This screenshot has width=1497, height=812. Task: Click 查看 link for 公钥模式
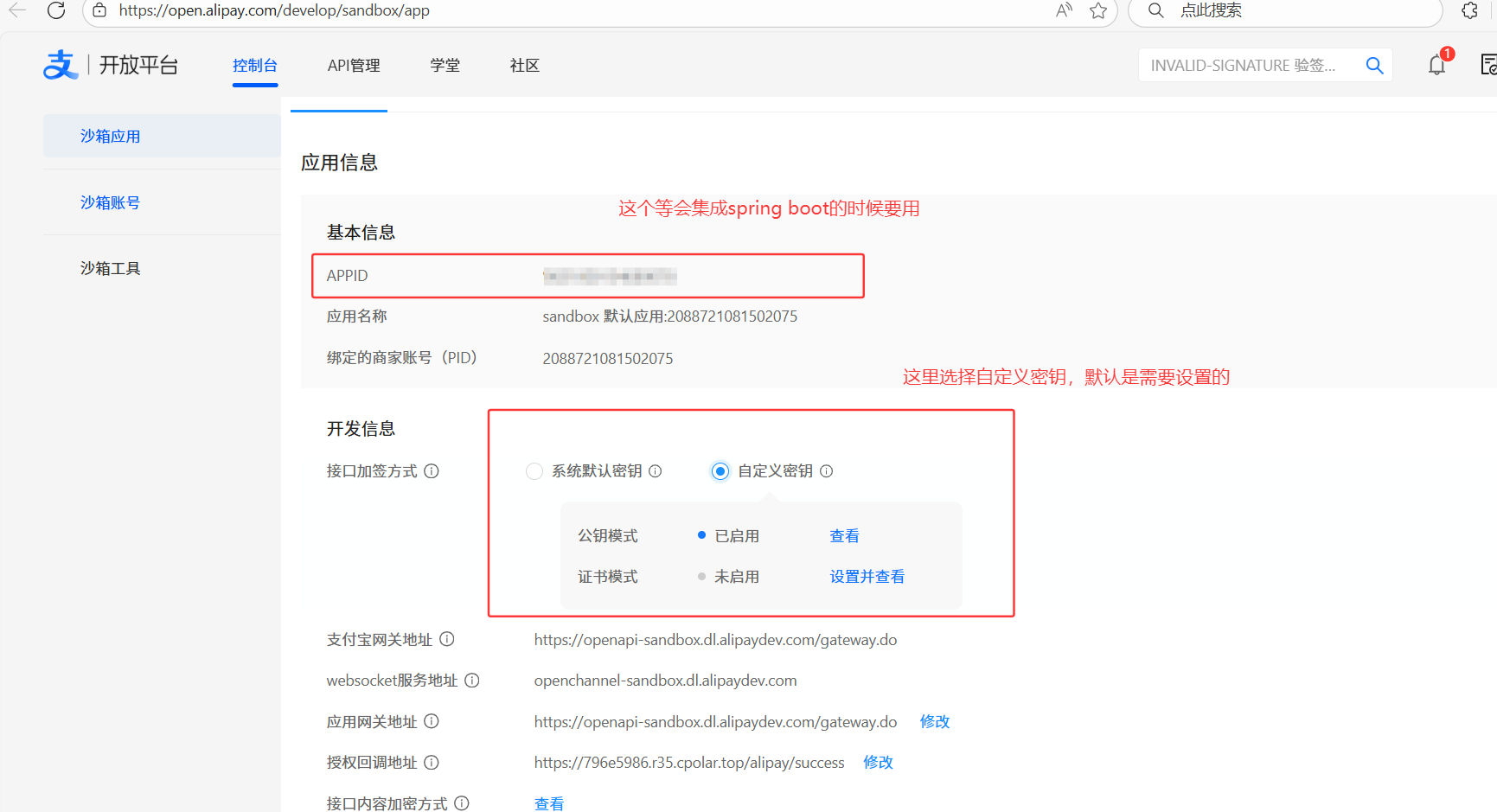click(x=844, y=536)
